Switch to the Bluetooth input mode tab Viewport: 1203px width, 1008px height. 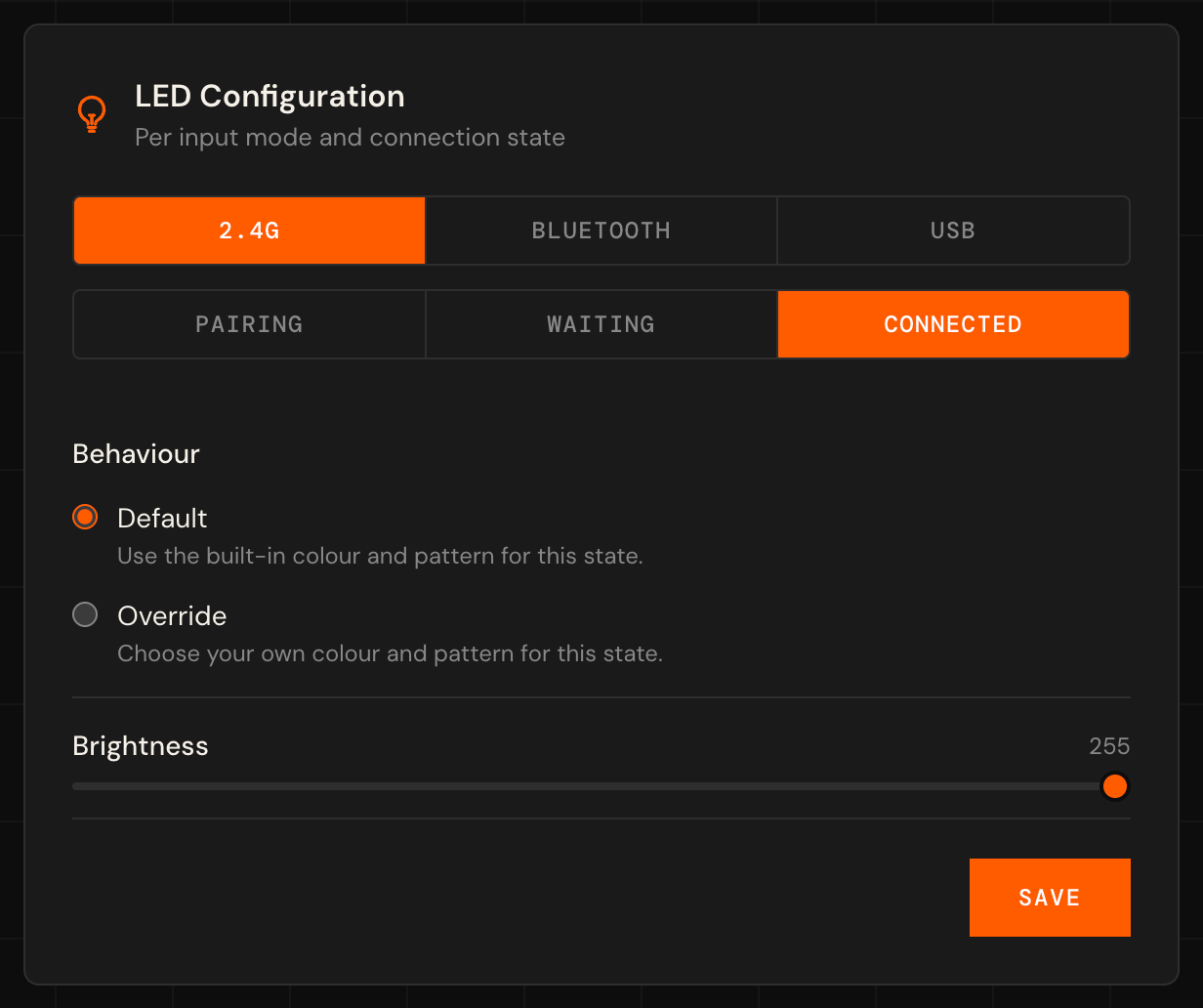click(601, 231)
